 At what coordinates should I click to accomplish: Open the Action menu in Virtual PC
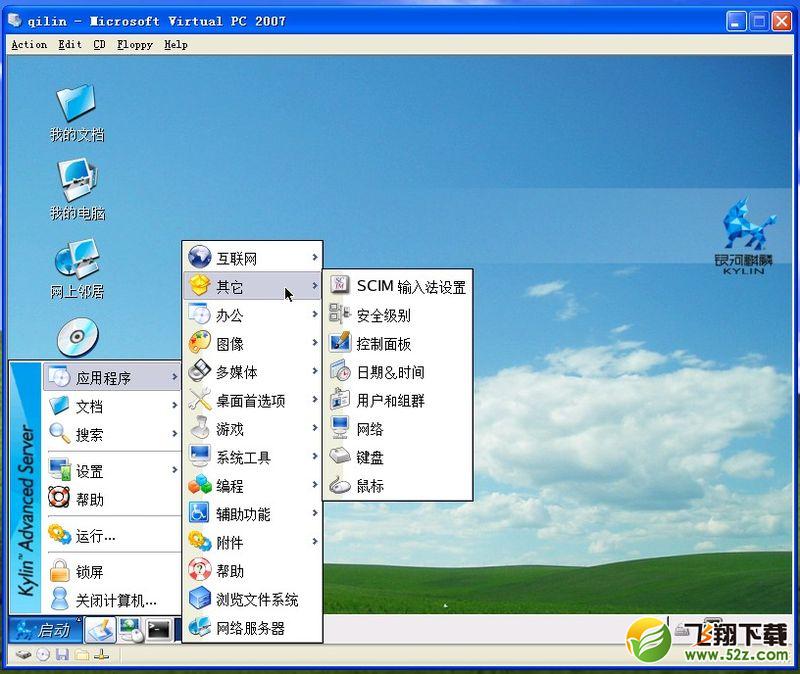[29, 45]
